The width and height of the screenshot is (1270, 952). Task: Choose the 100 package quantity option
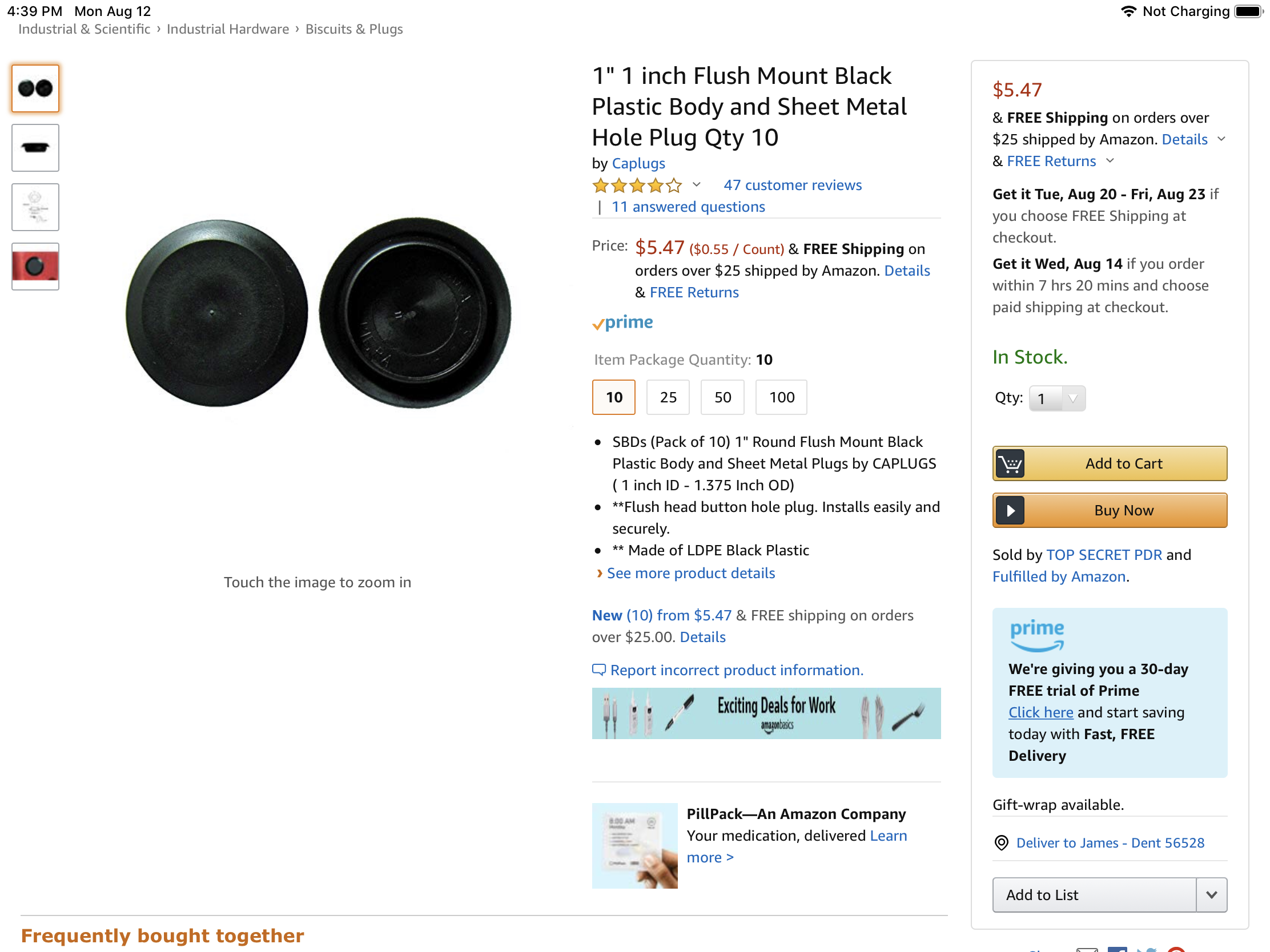(x=781, y=397)
